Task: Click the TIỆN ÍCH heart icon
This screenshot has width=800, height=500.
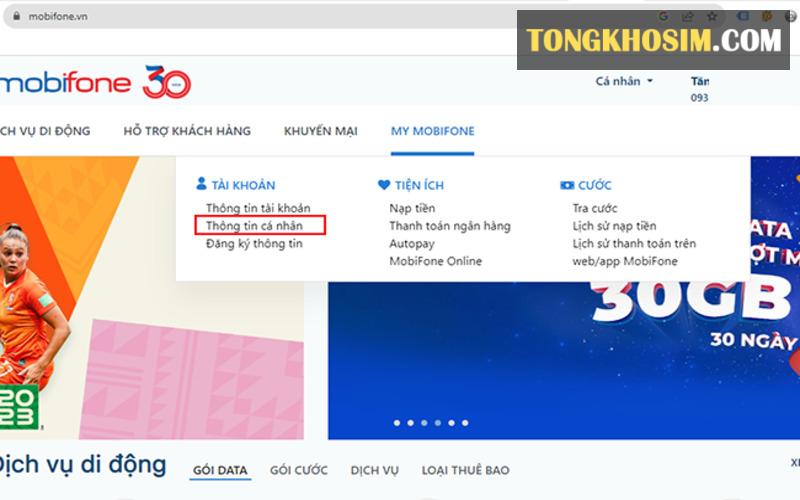Action: [384, 185]
